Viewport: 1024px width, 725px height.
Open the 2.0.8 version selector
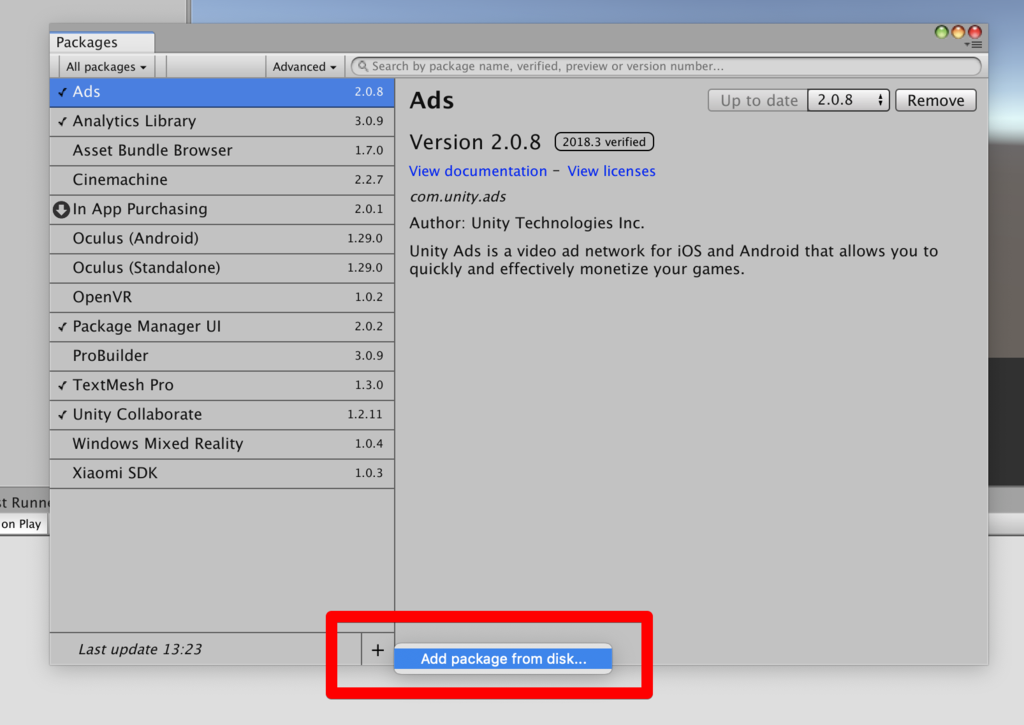(x=848, y=100)
